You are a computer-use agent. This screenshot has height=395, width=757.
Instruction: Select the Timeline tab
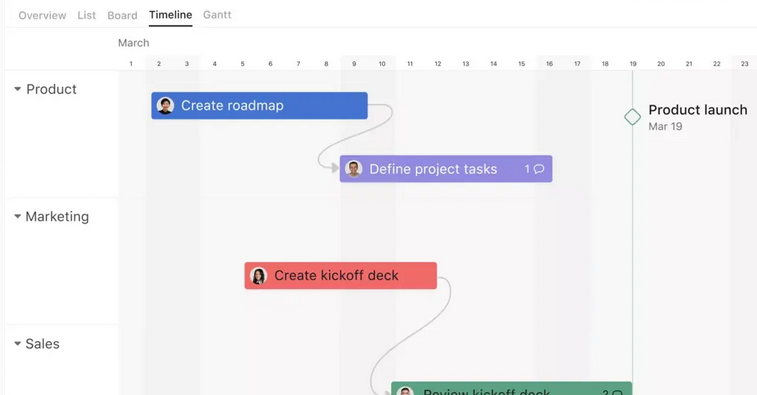point(170,15)
